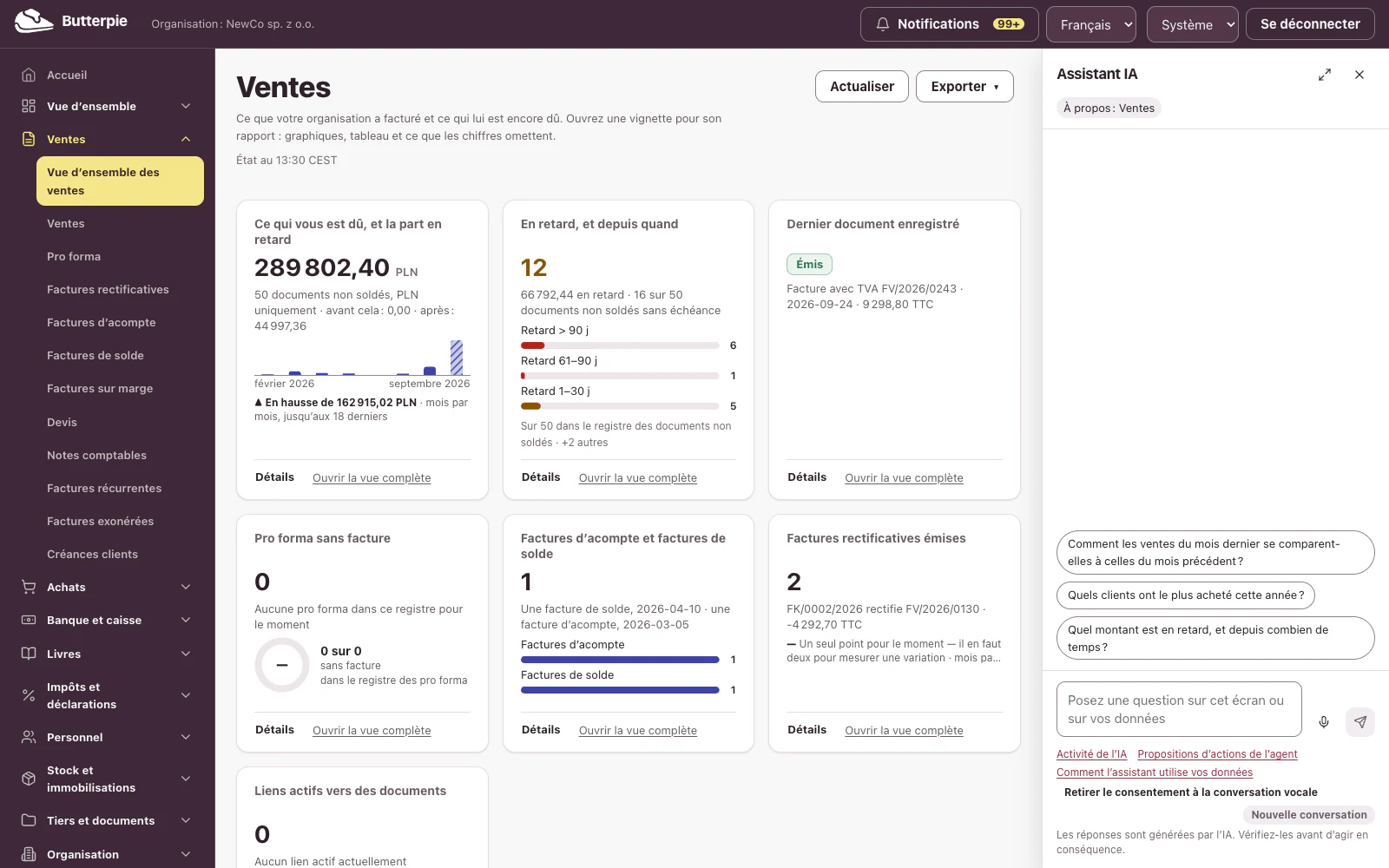Open the Français language dropdown
This screenshot has height=868, width=1389.
tap(1091, 24)
